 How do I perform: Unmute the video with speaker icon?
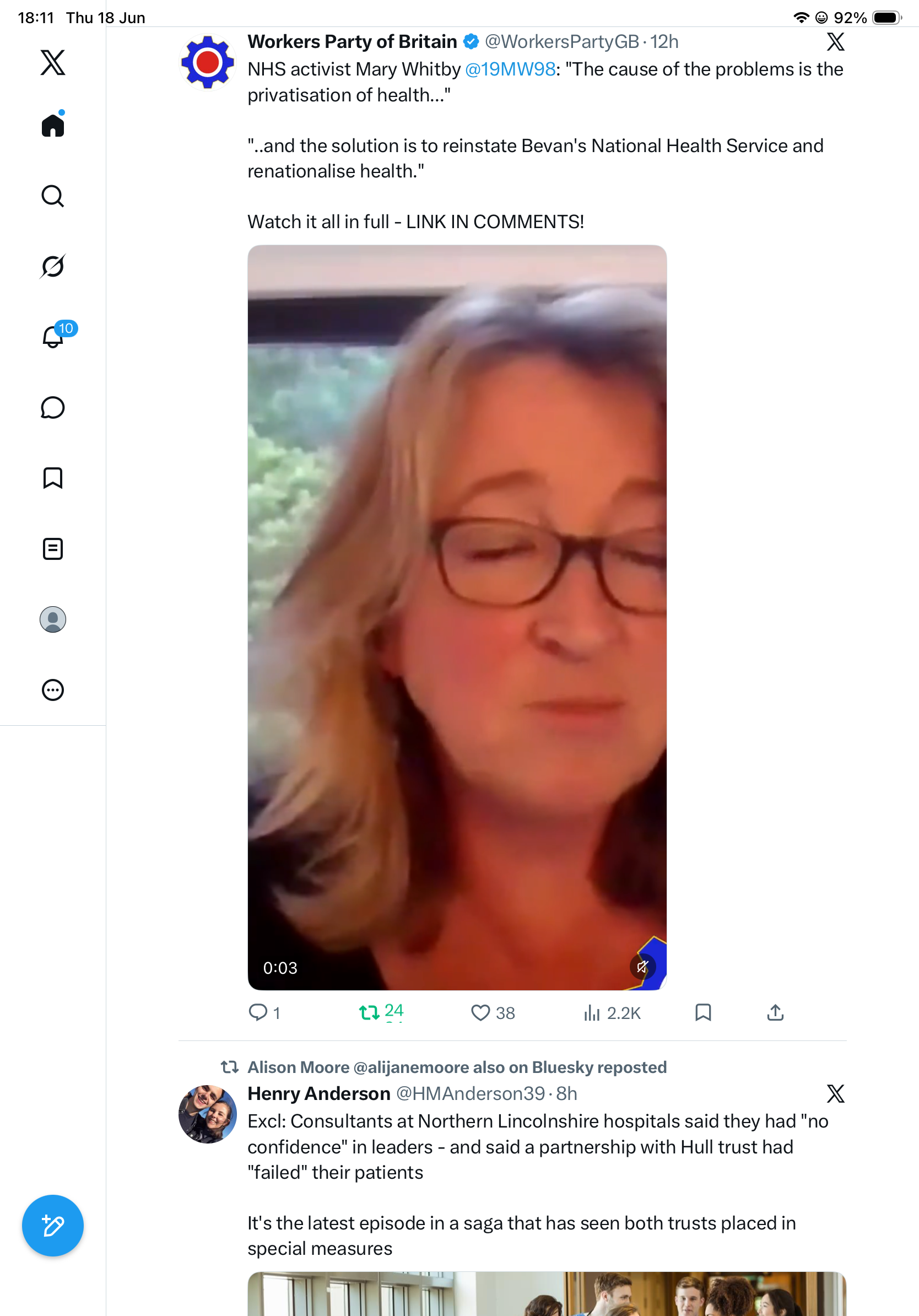pyautogui.click(x=642, y=967)
